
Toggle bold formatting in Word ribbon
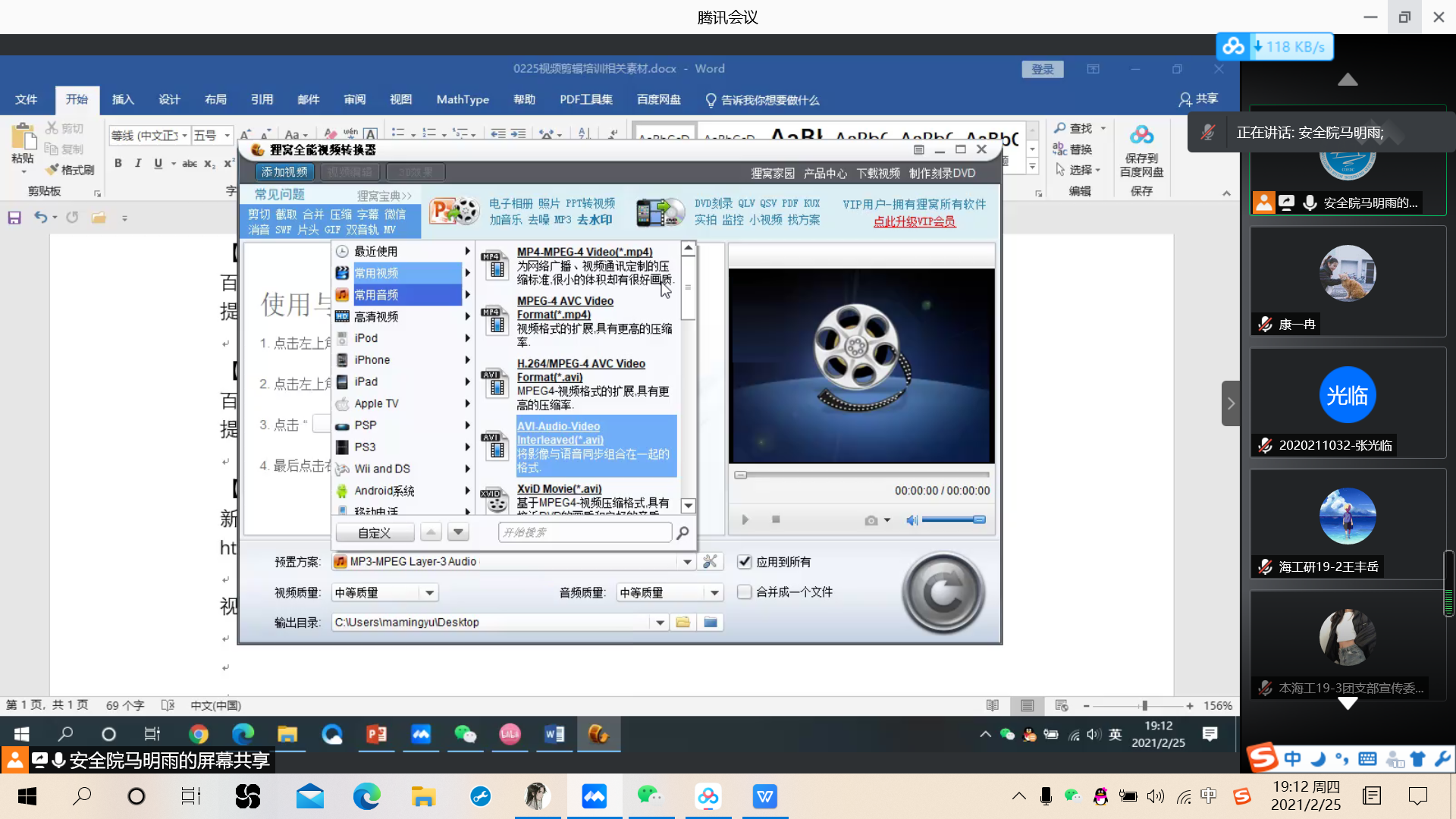click(x=118, y=163)
